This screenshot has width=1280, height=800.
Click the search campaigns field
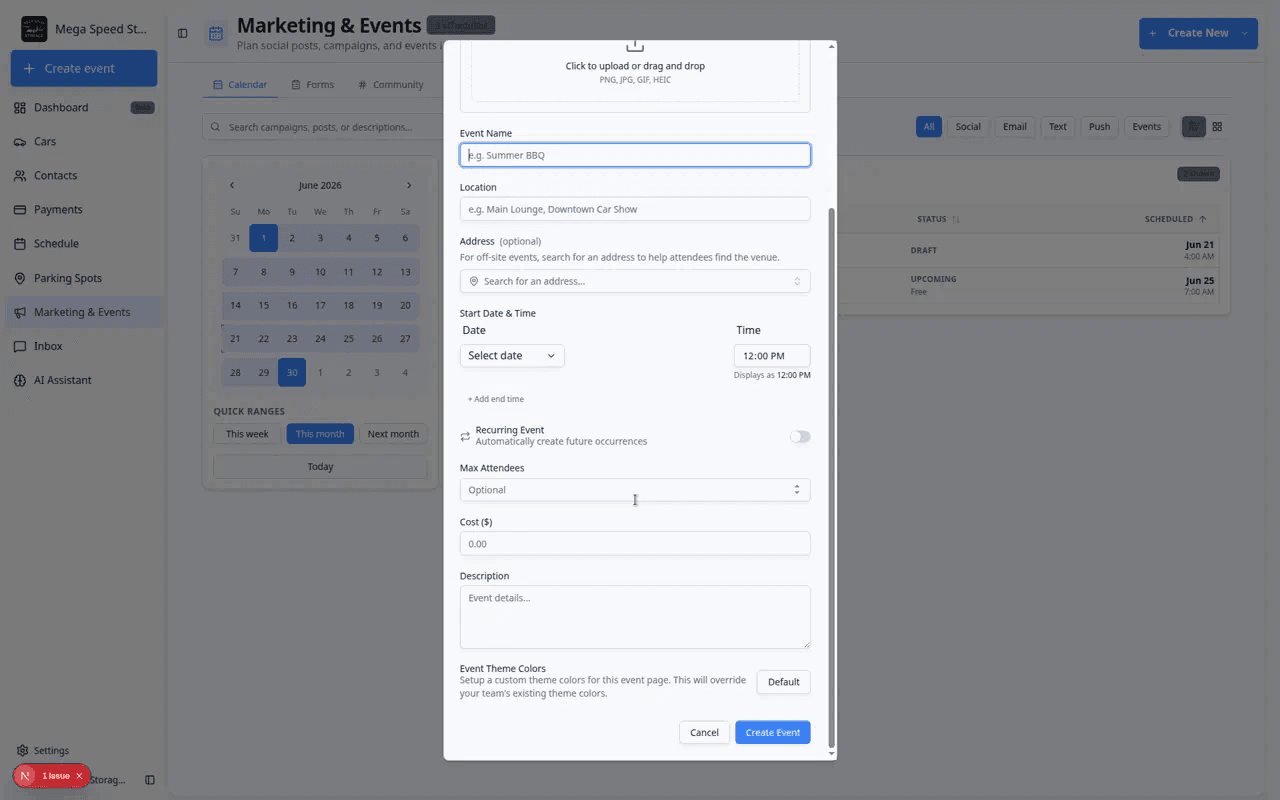point(323,127)
